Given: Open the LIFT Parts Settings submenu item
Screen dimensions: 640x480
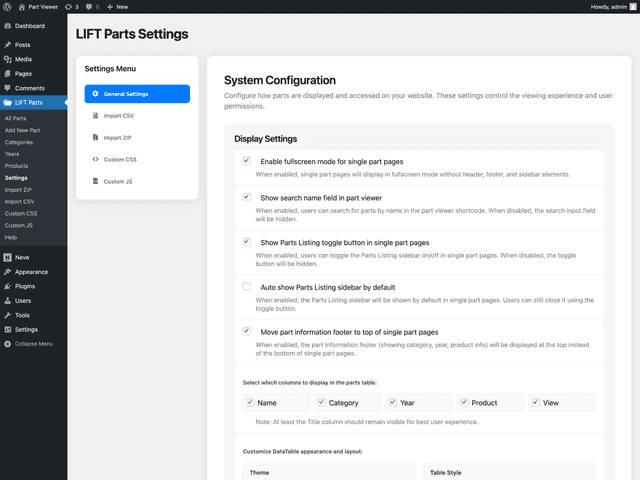Looking at the screenshot, I should click(16, 178).
